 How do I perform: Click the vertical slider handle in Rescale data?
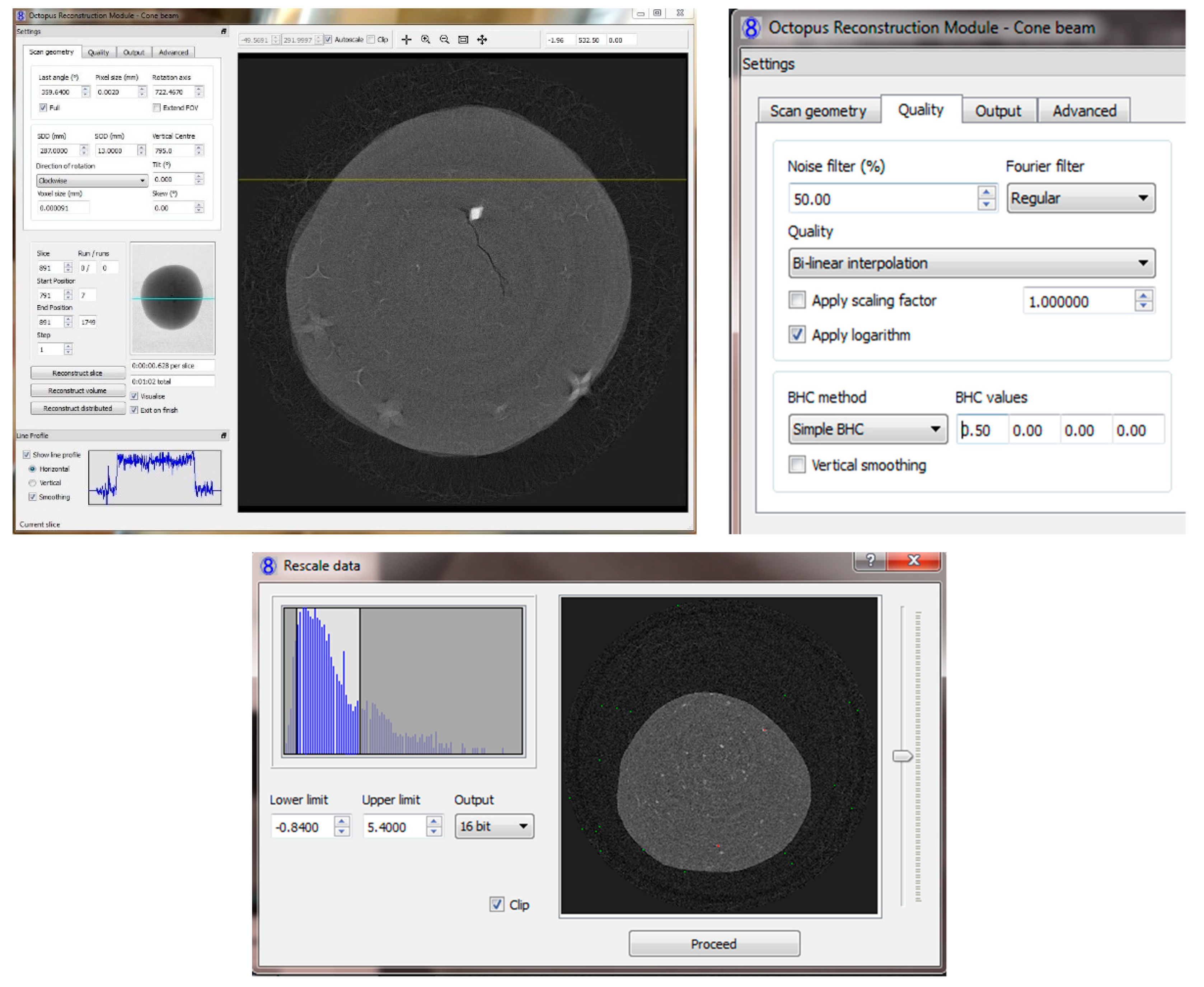pos(902,756)
